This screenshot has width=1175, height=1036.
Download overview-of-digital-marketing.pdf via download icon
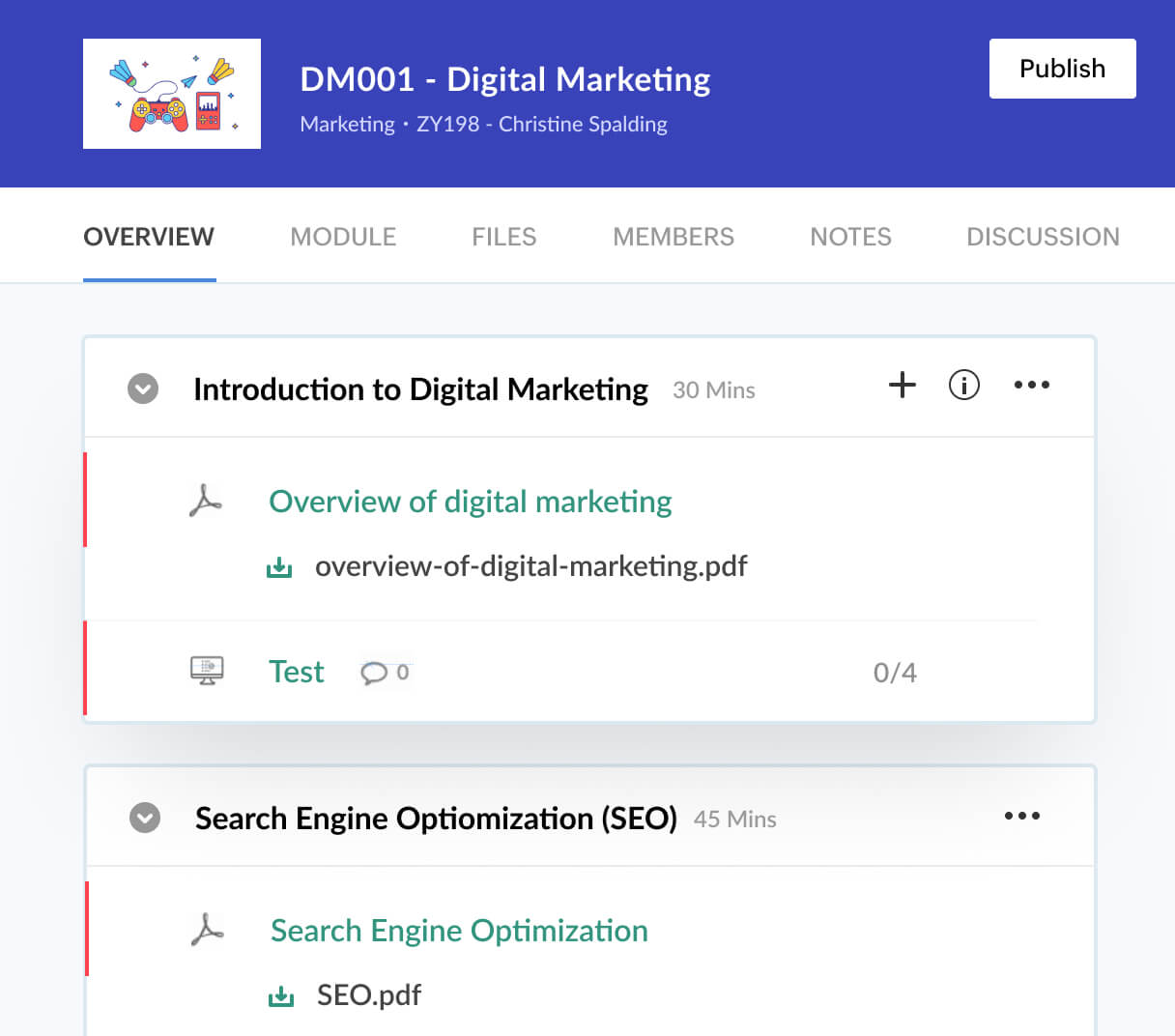click(x=279, y=567)
